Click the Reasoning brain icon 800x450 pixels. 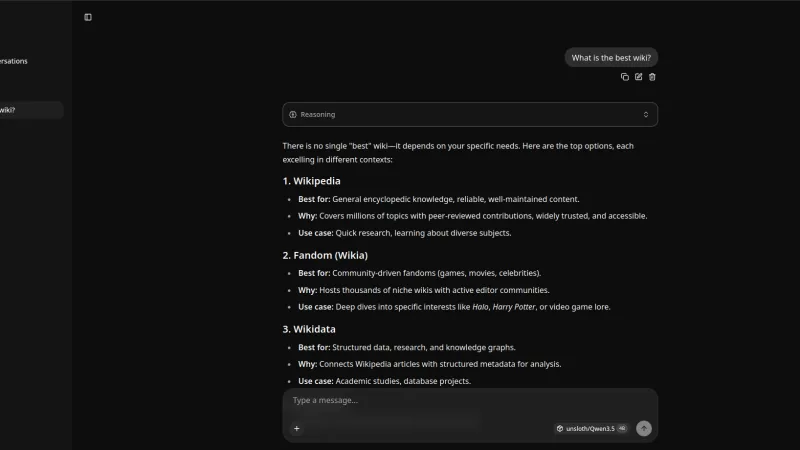click(x=293, y=114)
